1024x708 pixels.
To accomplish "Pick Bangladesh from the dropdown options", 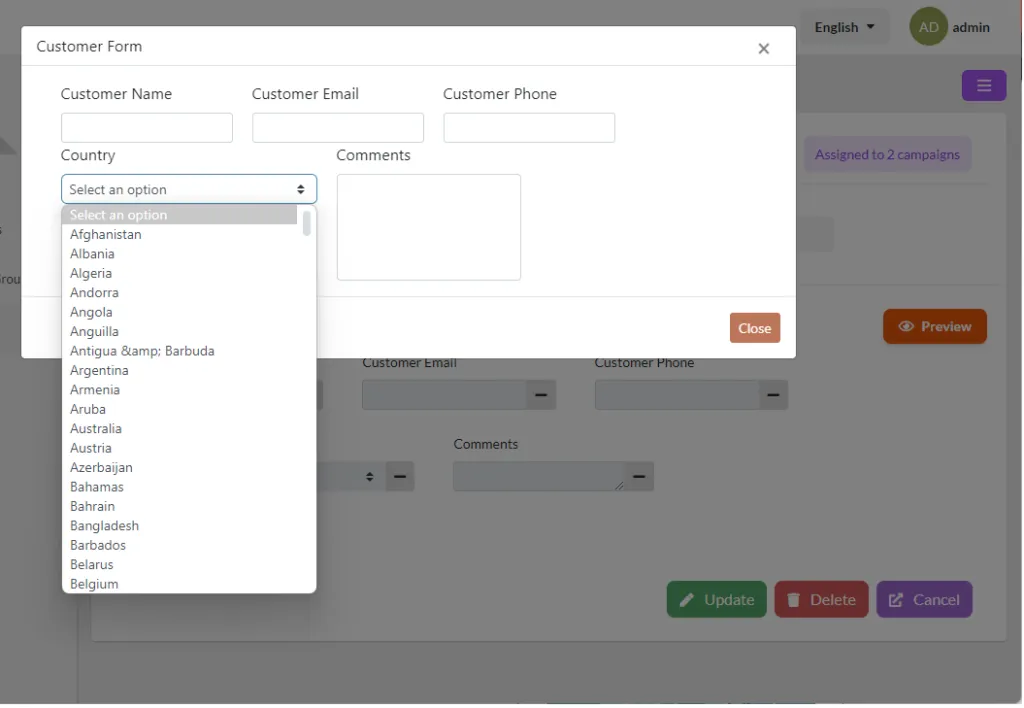I will [104, 526].
